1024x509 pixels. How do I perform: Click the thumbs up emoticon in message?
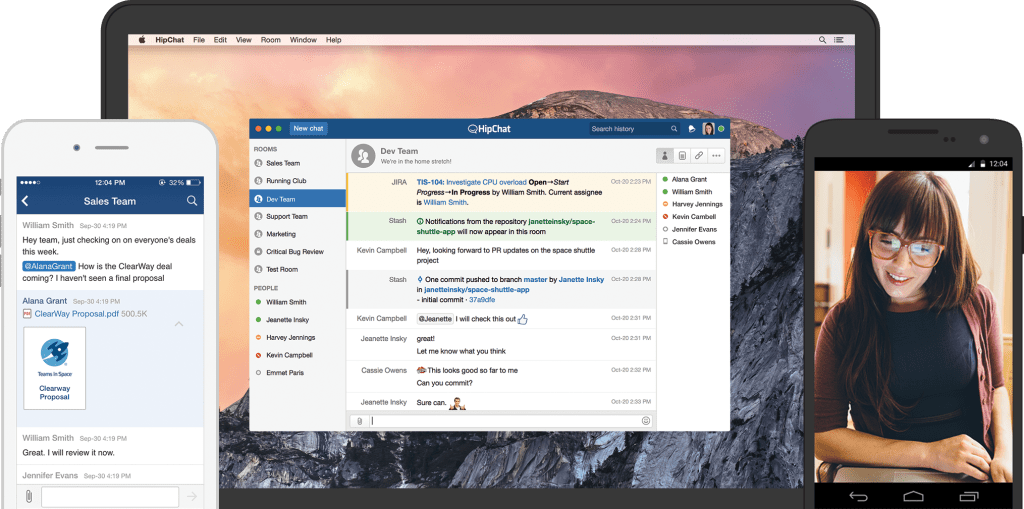tap(522, 319)
